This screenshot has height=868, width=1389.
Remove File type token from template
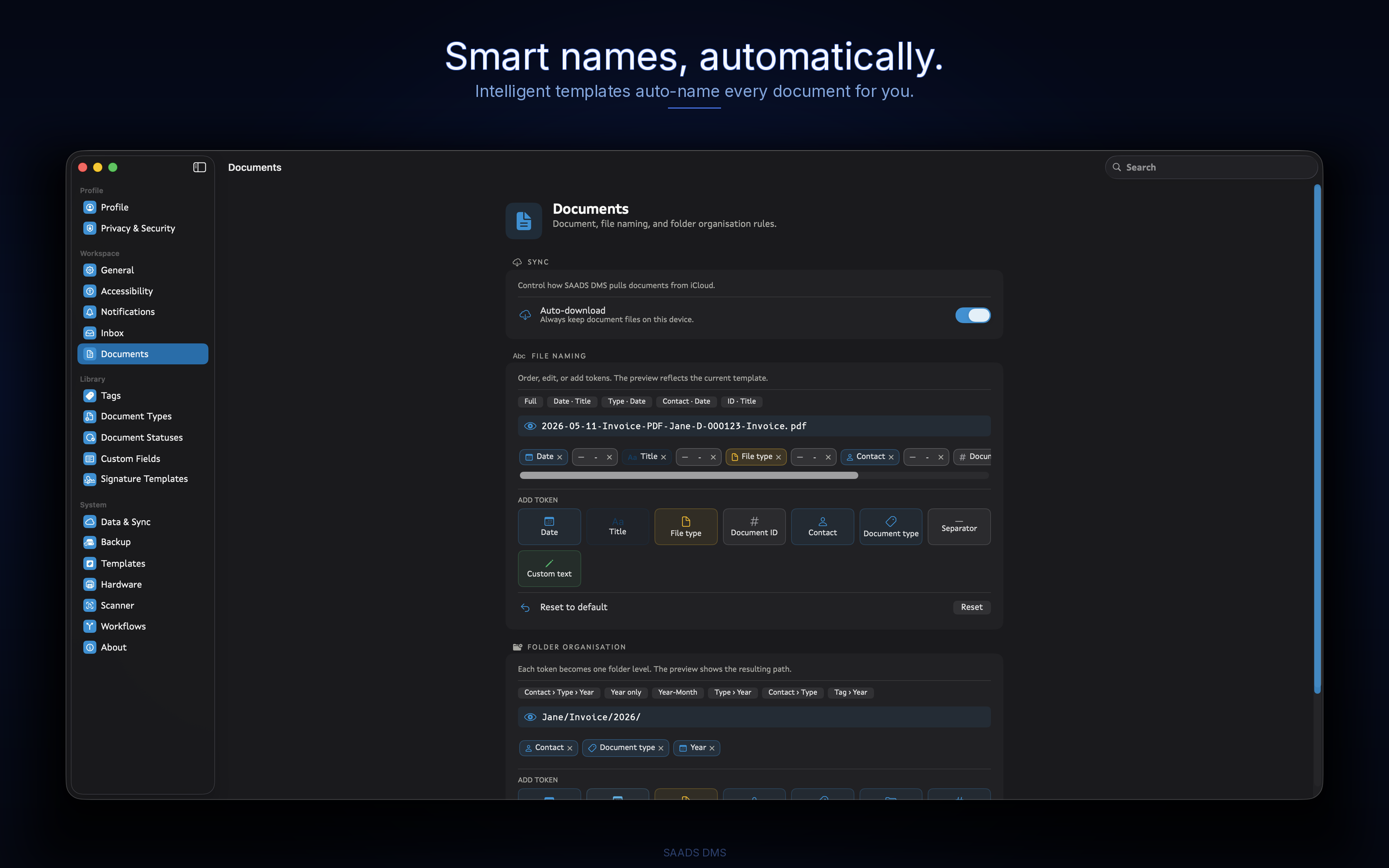778,457
